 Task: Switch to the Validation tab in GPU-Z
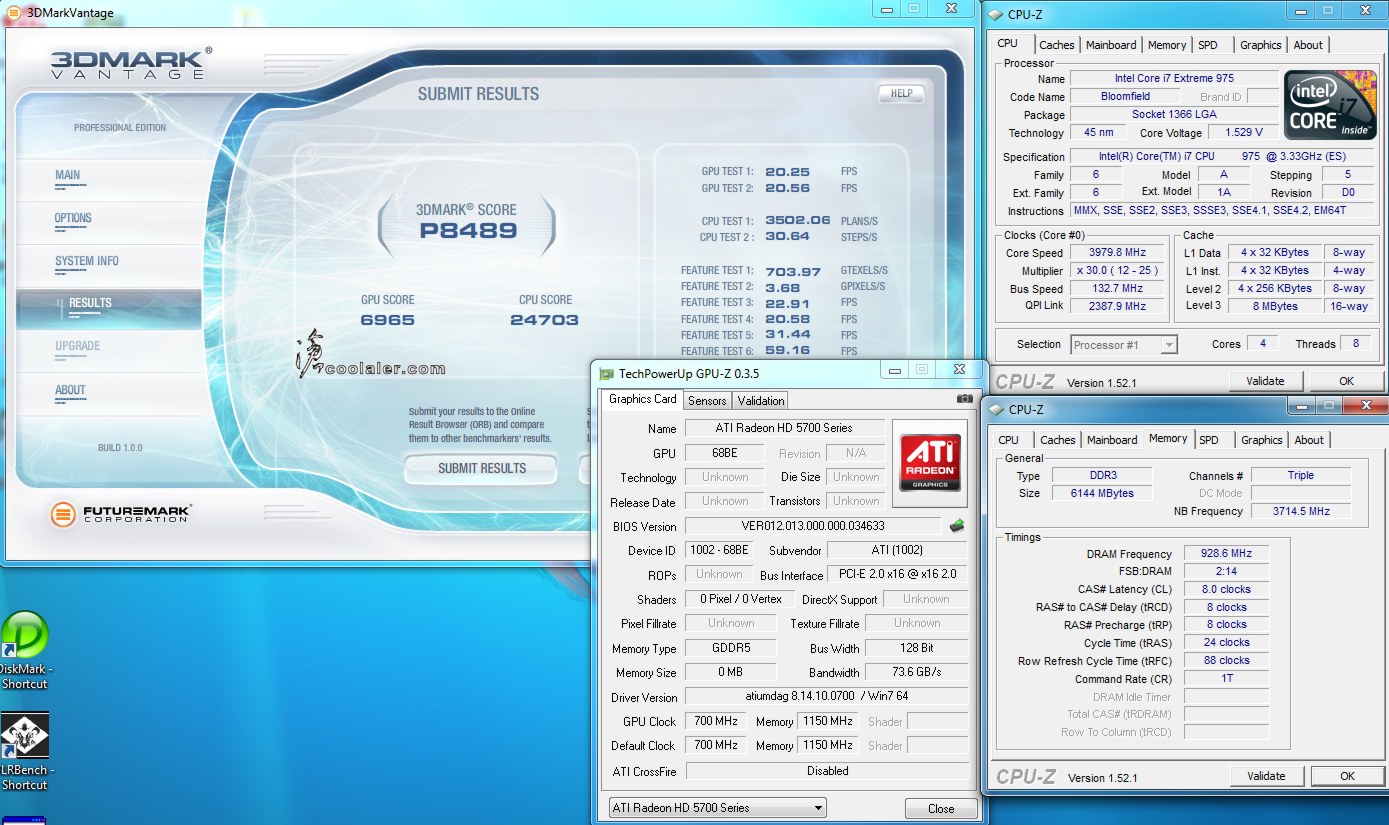tap(761, 400)
